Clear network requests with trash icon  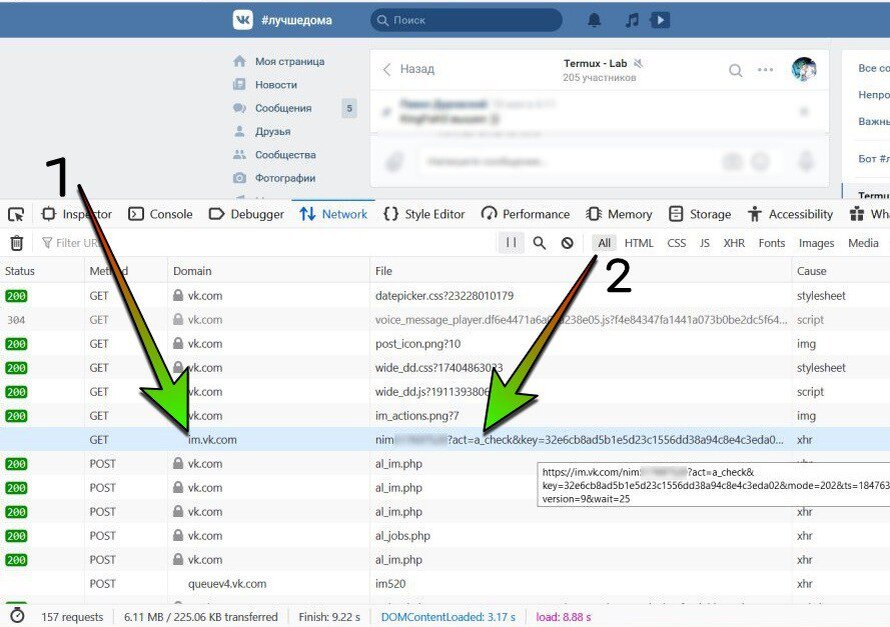point(16,243)
